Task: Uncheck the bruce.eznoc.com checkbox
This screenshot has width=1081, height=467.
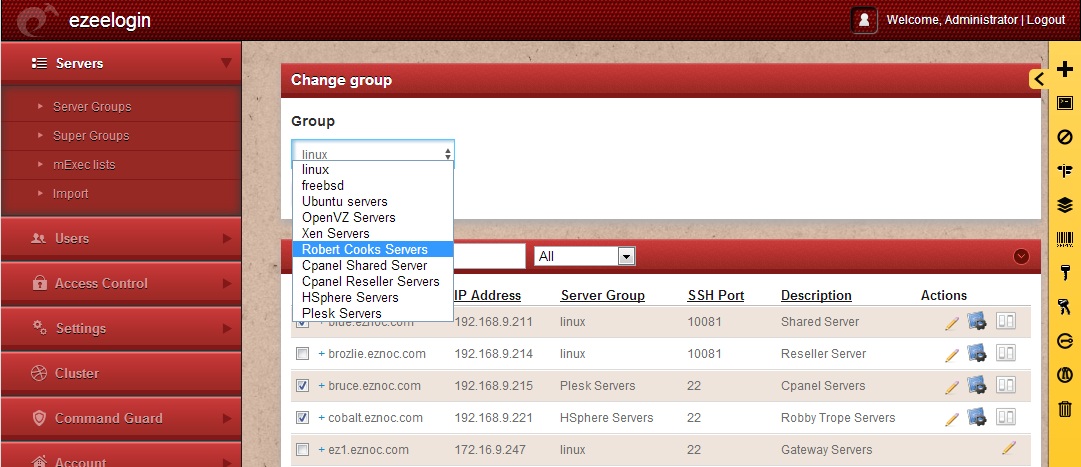Action: tap(302, 386)
